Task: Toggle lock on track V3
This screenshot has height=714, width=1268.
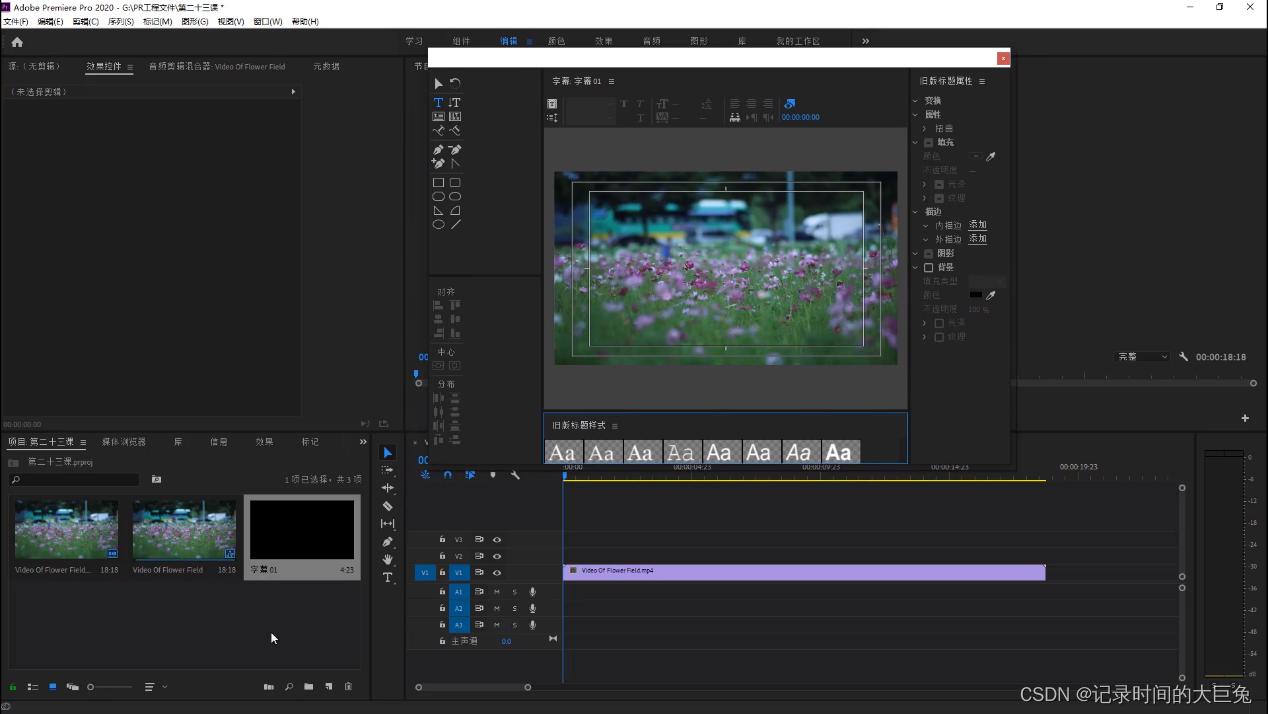Action: click(442, 540)
